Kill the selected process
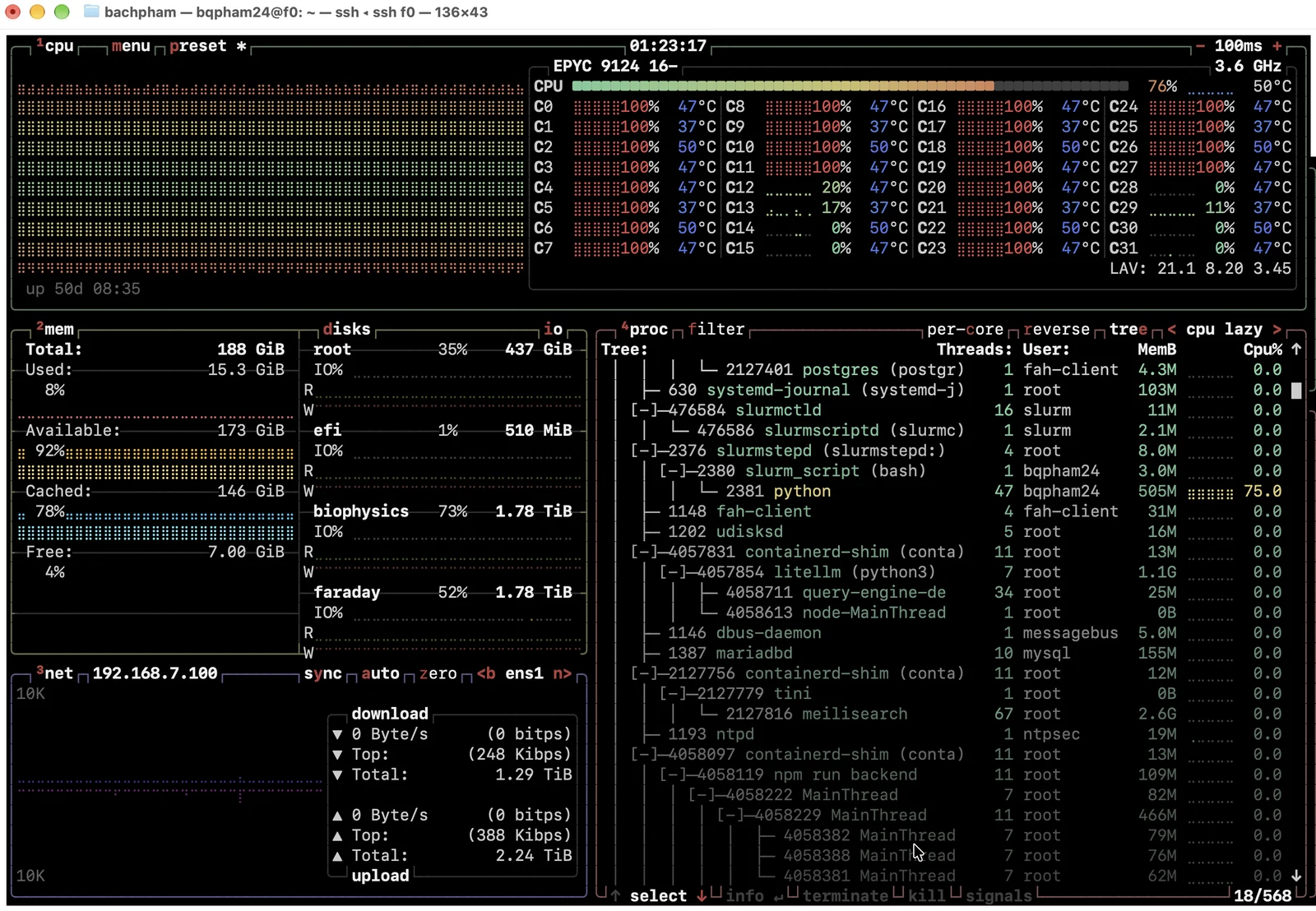The image size is (1316, 911). point(927,896)
